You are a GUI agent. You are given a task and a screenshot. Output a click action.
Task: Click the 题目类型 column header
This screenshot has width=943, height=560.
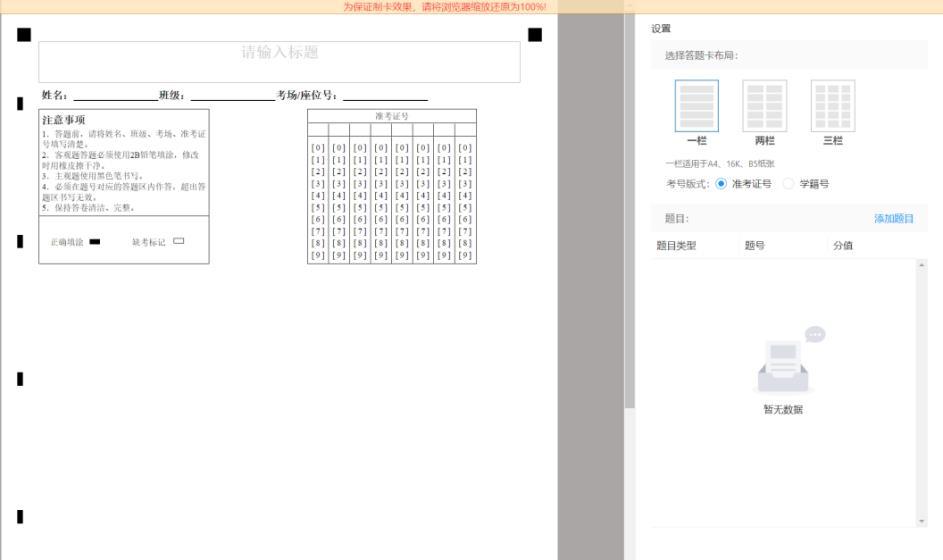[676, 245]
